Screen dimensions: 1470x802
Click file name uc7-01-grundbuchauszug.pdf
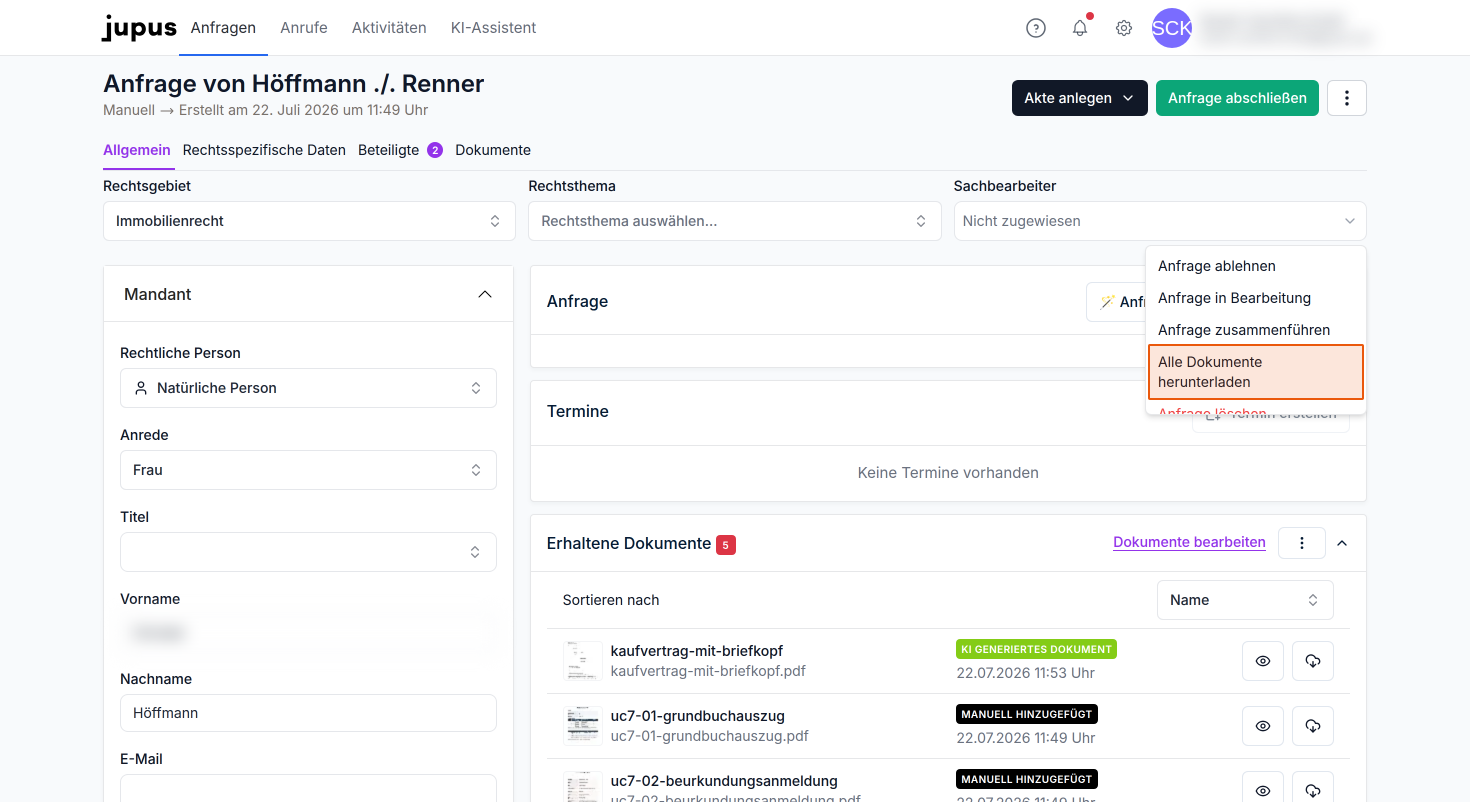click(710, 736)
